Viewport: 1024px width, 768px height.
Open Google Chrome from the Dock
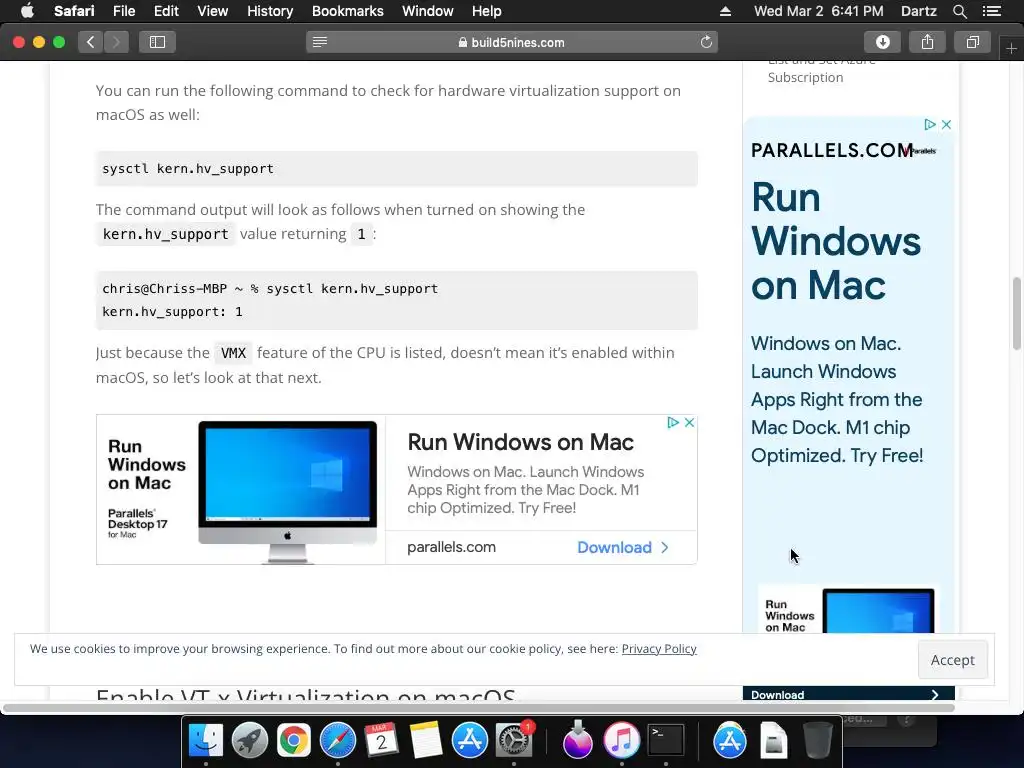pyautogui.click(x=294, y=740)
